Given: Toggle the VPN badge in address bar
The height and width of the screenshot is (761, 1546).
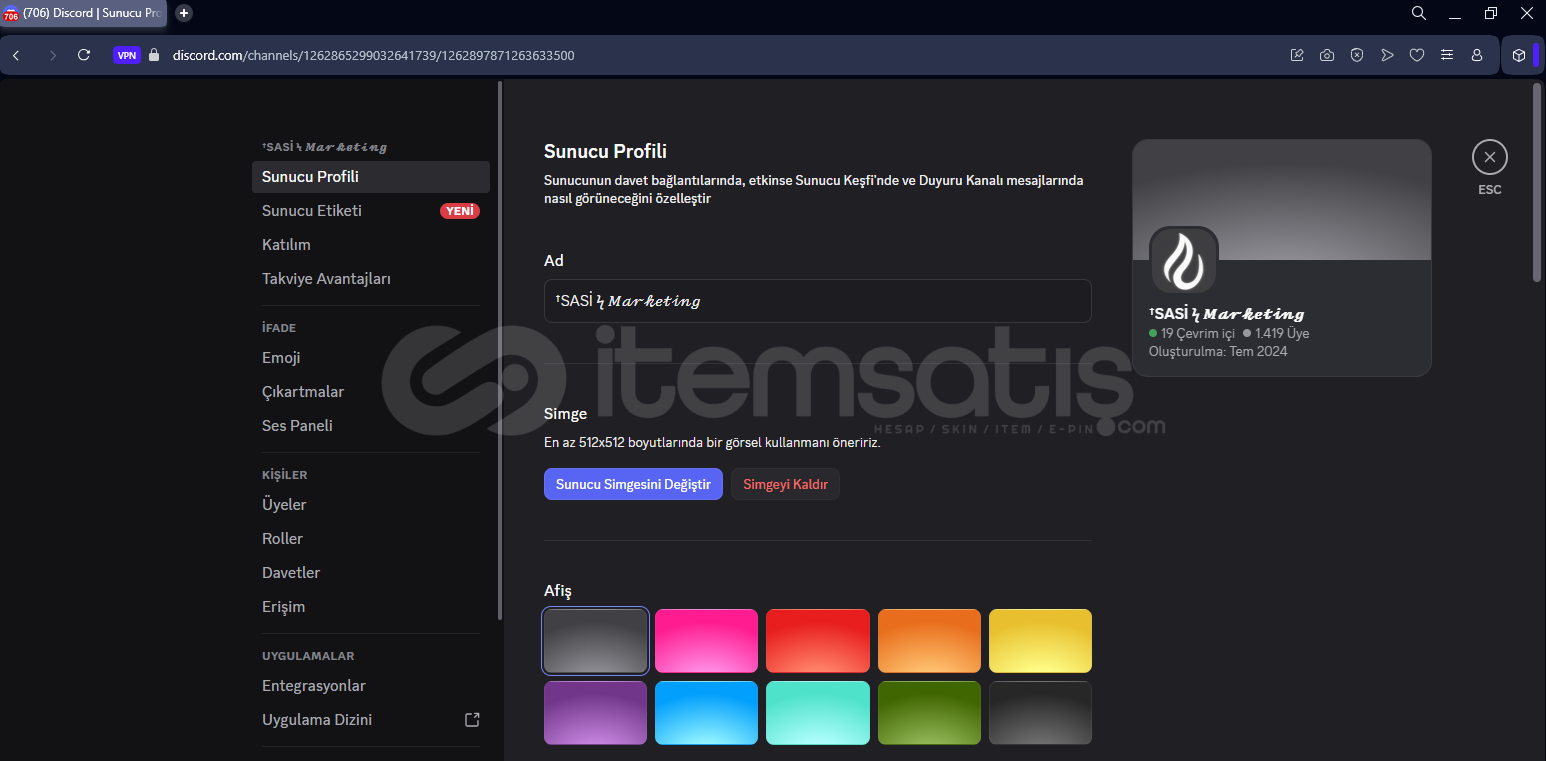Looking at the screenshot, I should click(x=127, y=55).
